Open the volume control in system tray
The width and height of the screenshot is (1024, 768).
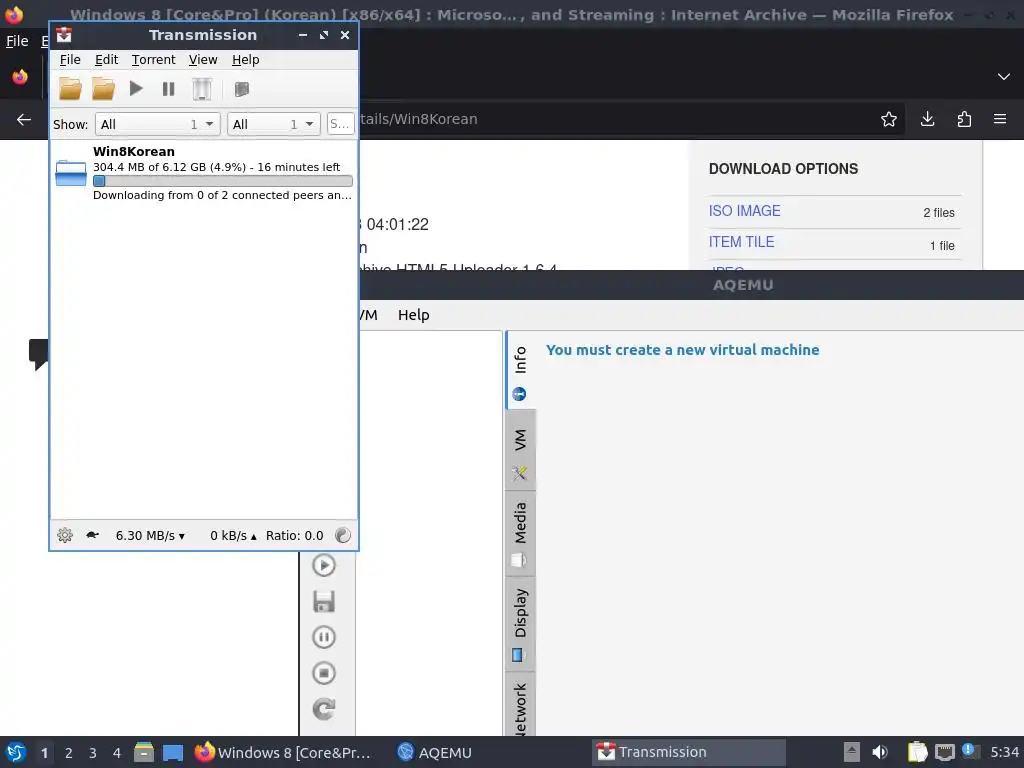click(880, 752)
